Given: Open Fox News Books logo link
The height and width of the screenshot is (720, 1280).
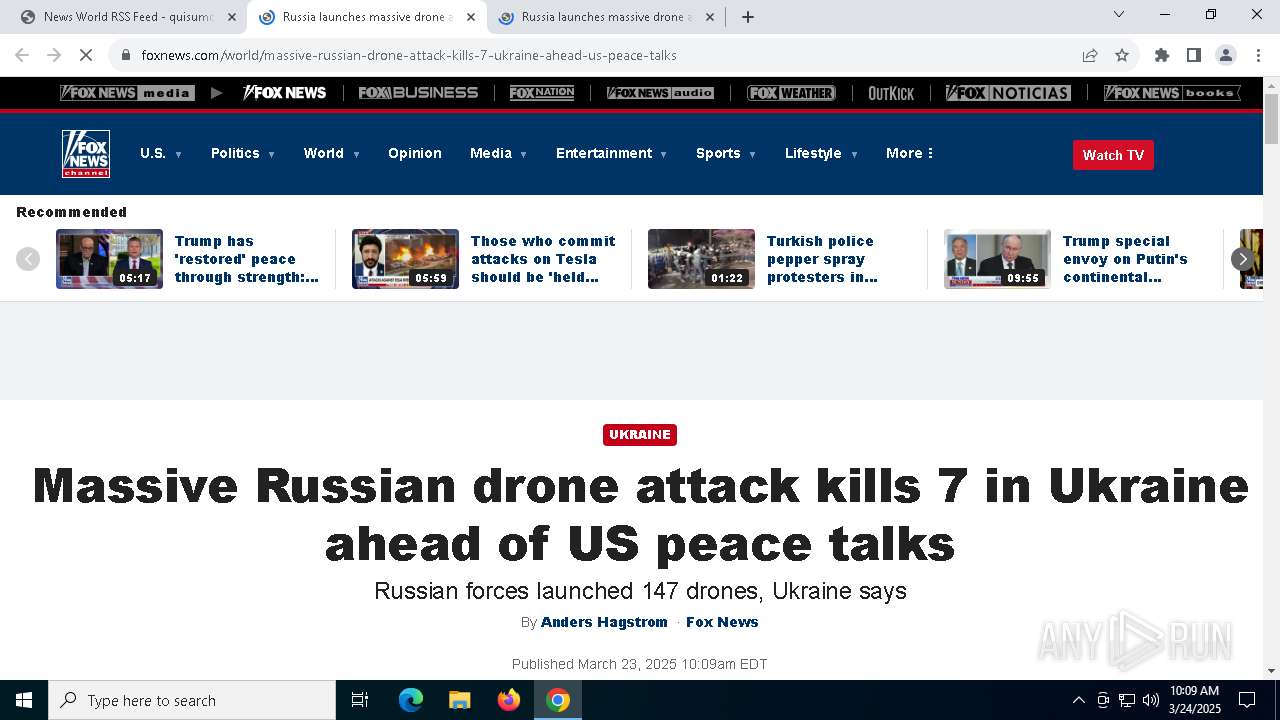Looking at the screenshot, I should pyautogui.click(x=1172, y=93).
